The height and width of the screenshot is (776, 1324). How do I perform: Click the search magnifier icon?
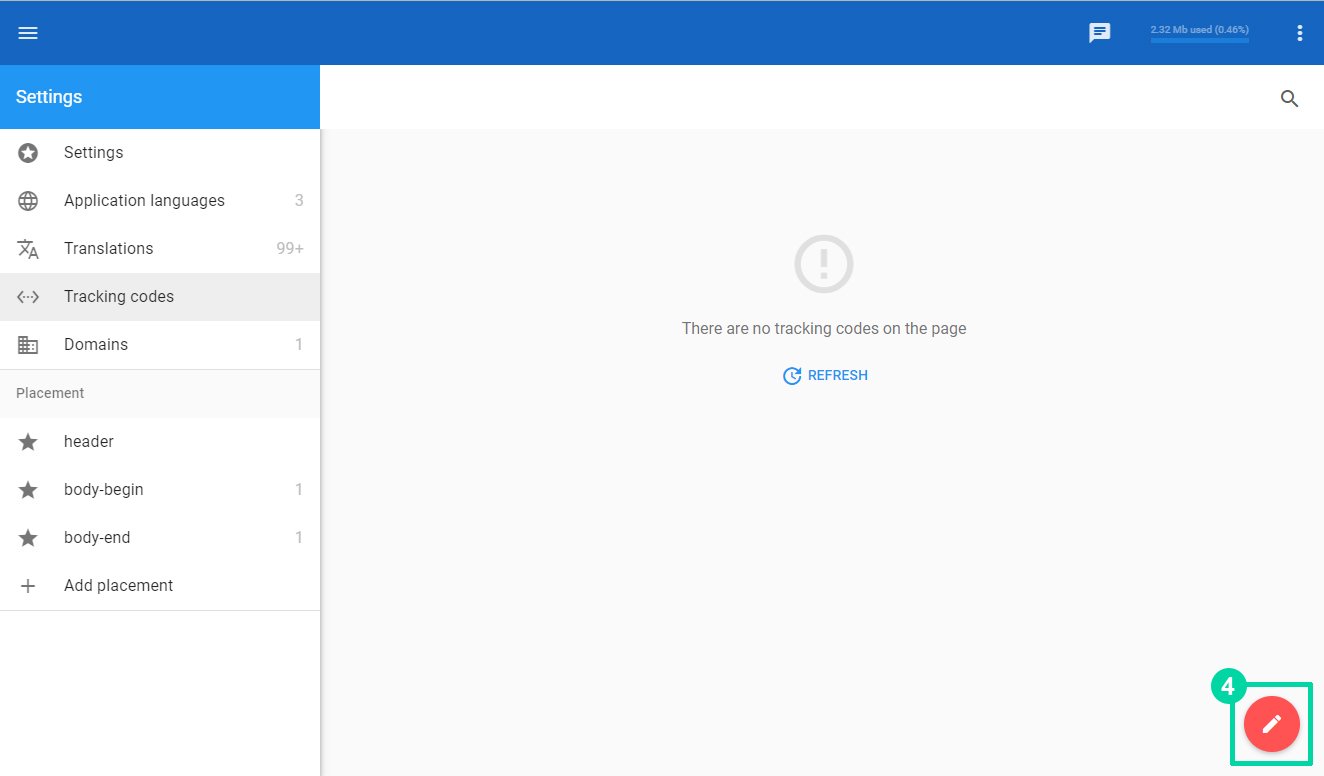tap(1290, 98)
